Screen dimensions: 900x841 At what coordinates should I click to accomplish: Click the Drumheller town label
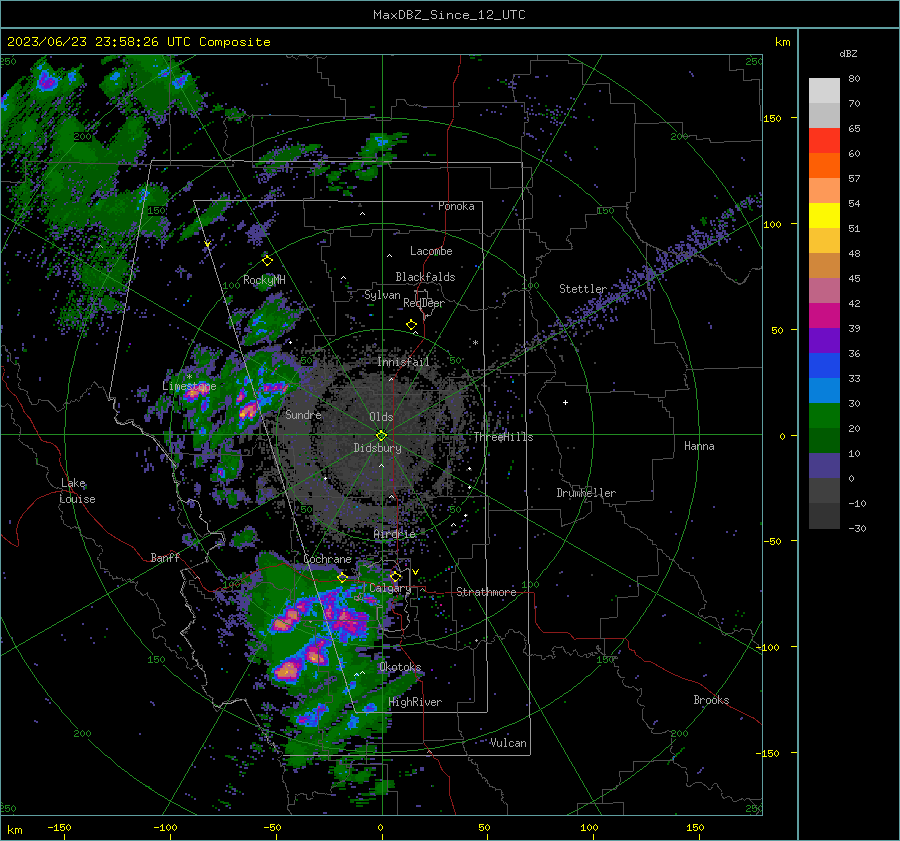click(x=586, y=493)
